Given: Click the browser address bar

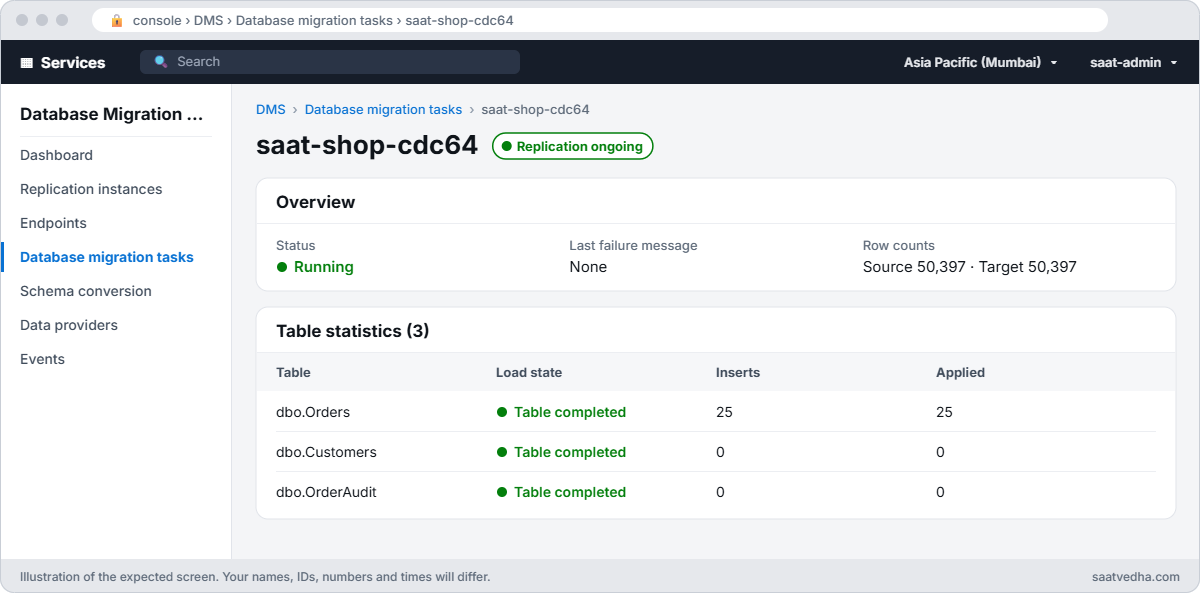Looking at the screenshot, I should click(x=600, y=20).
